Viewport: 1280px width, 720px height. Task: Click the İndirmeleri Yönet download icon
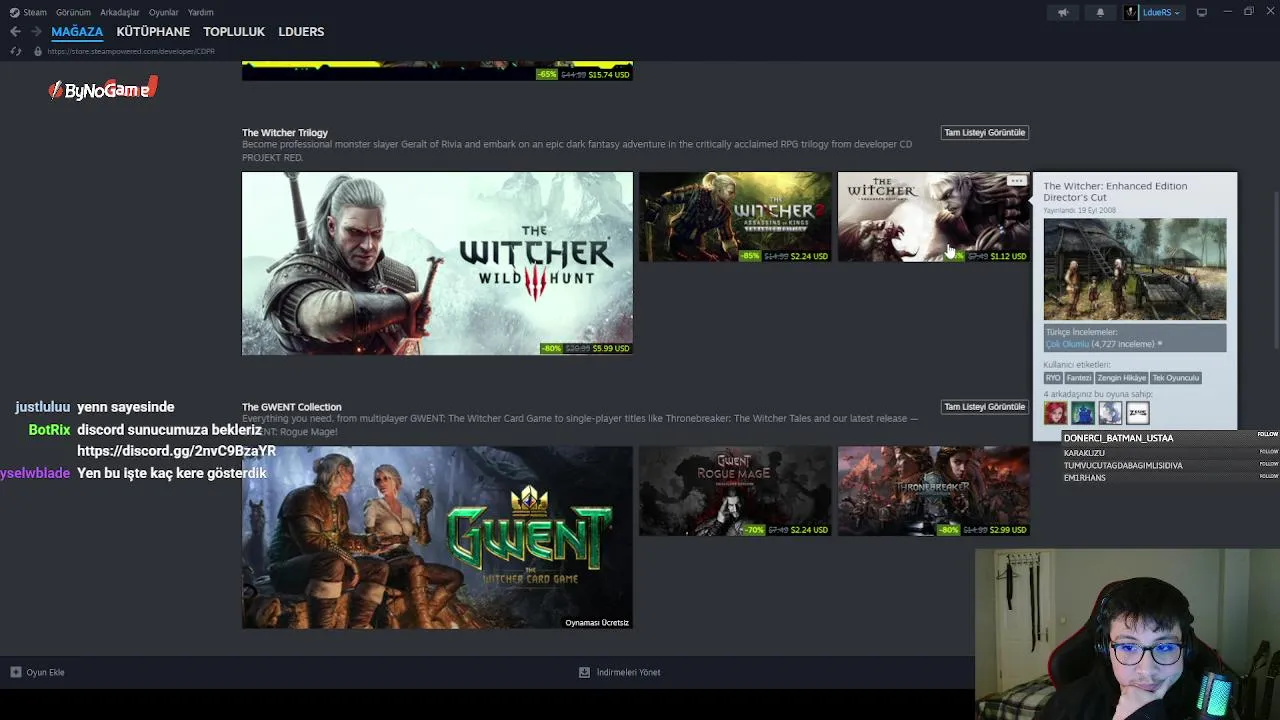pos(584,672)
